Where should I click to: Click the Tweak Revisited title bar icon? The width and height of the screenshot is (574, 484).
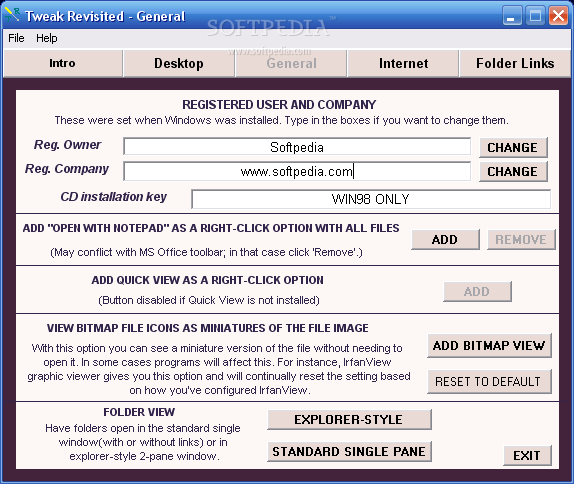[x=12, y=15]
